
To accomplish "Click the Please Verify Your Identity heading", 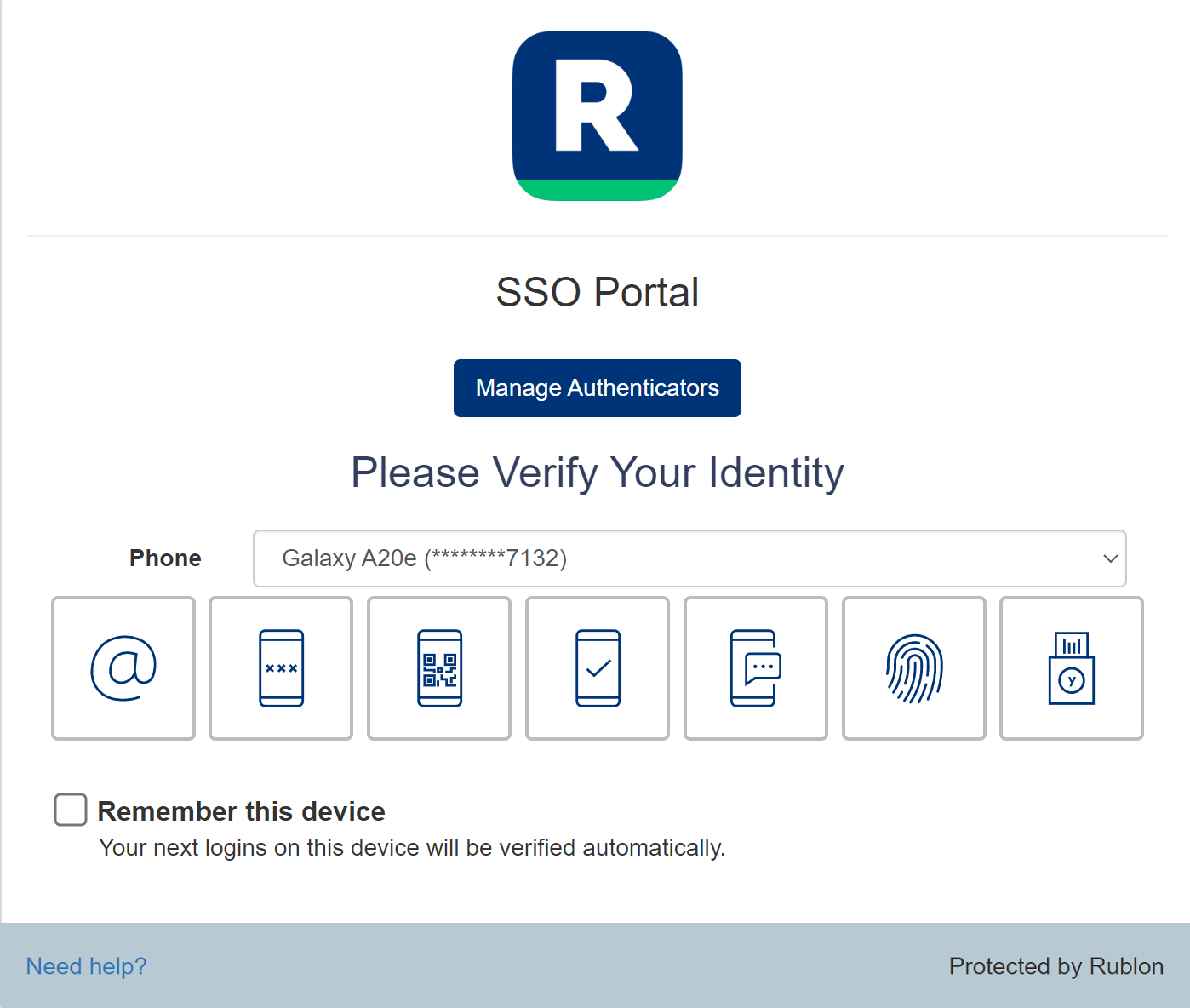I will [598, 472].
